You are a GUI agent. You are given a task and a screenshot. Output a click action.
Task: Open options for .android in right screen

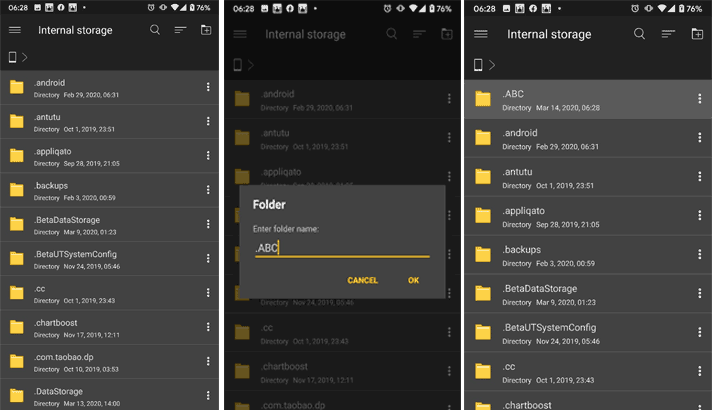click(699, 138)
